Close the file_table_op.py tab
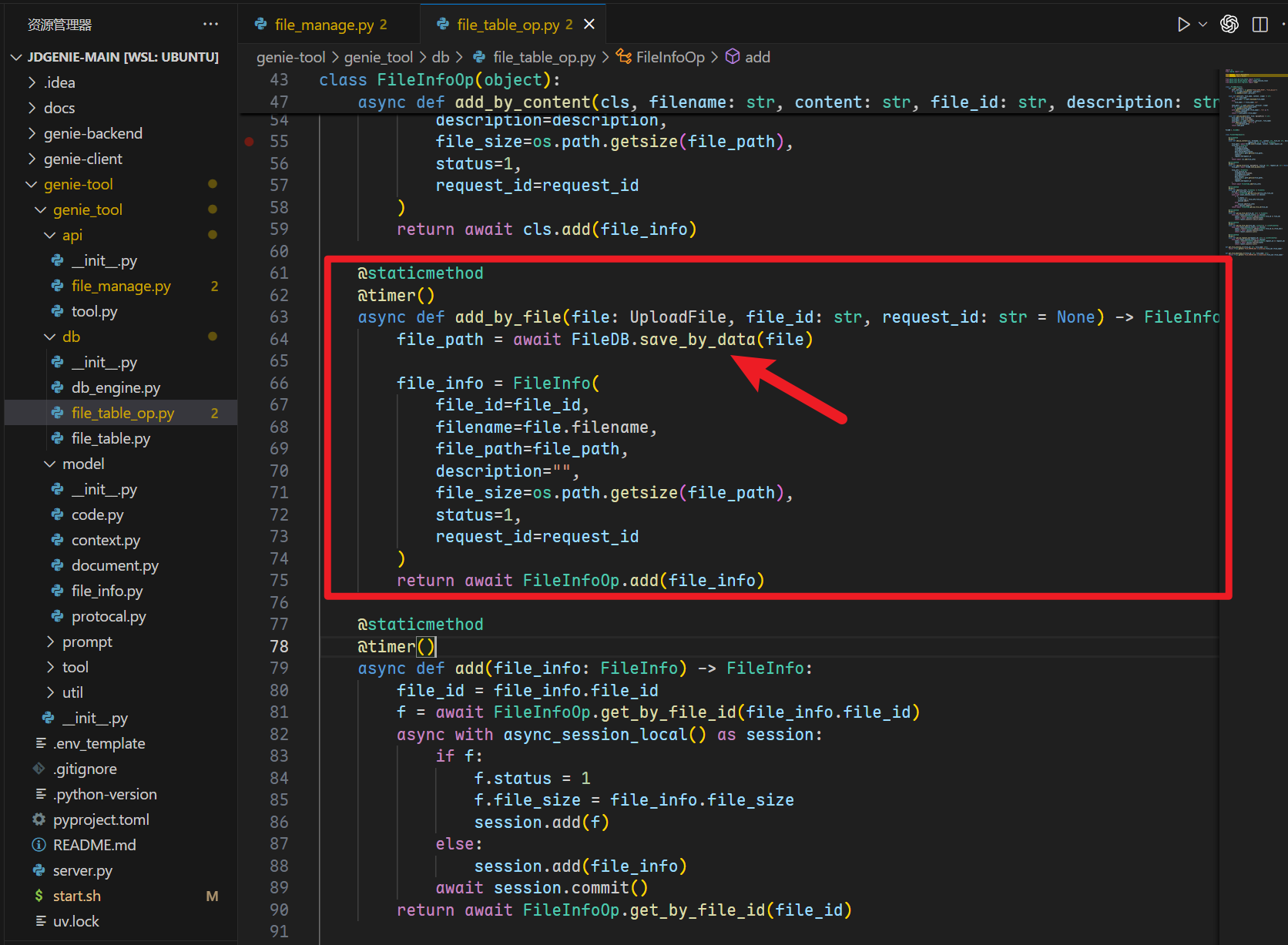1288x945 pixels. tap(589, 25)
